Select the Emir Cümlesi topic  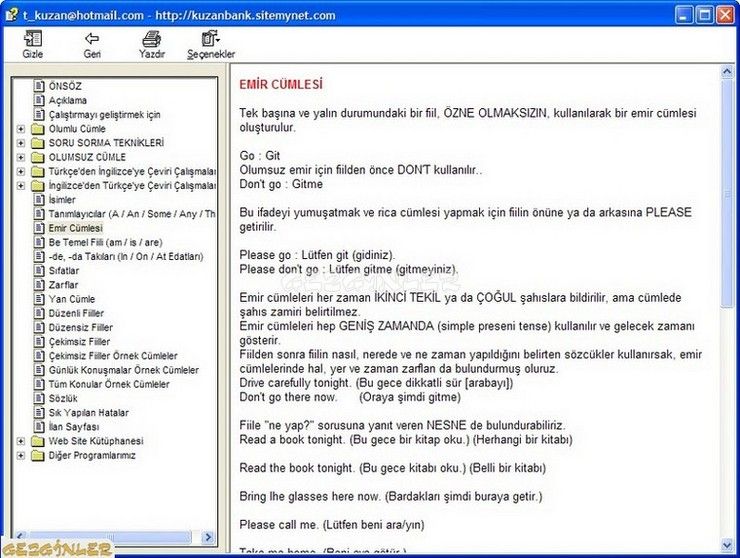[76, 228]
